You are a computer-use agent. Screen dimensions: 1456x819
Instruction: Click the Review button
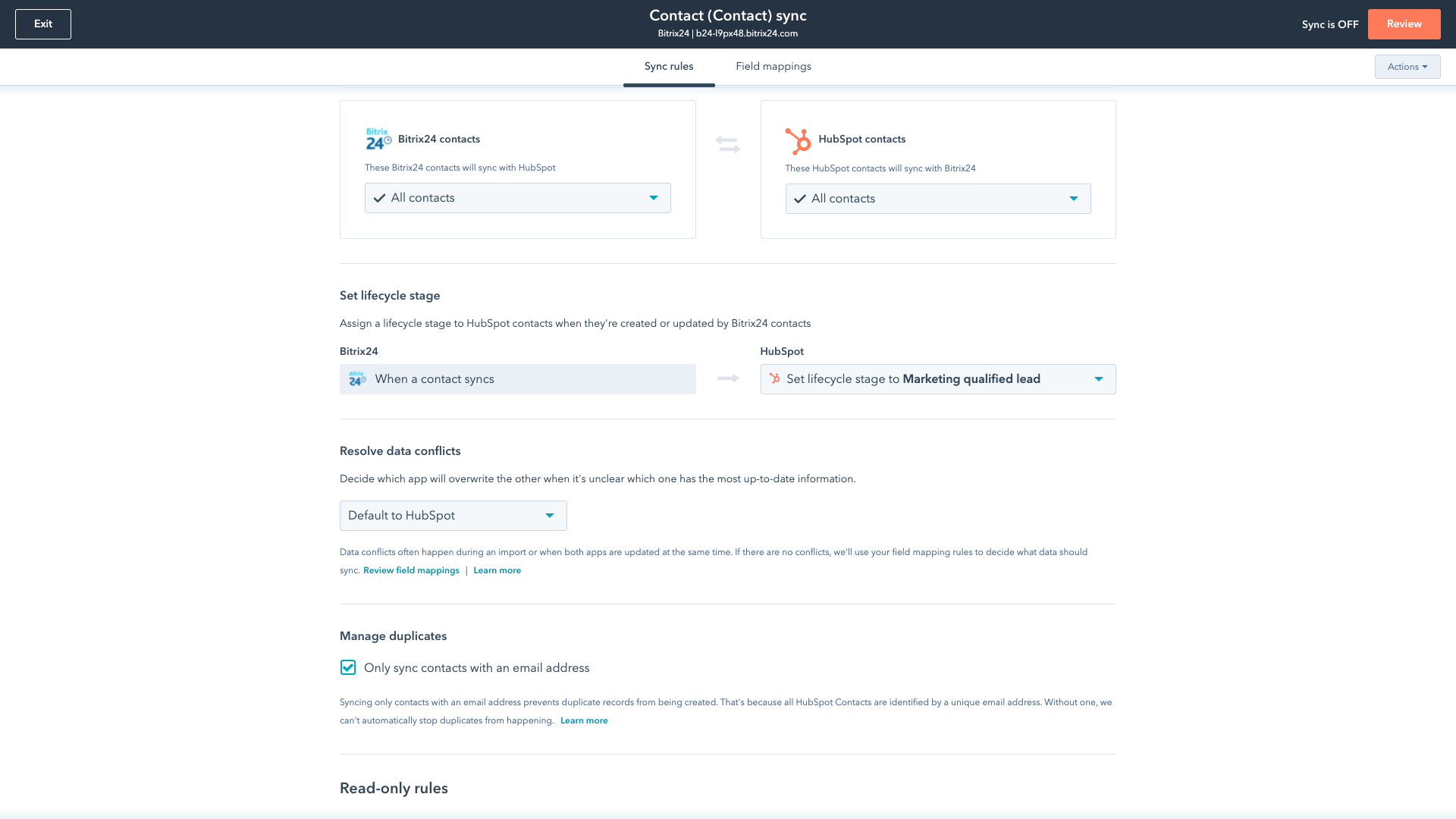click(1404, 24)
